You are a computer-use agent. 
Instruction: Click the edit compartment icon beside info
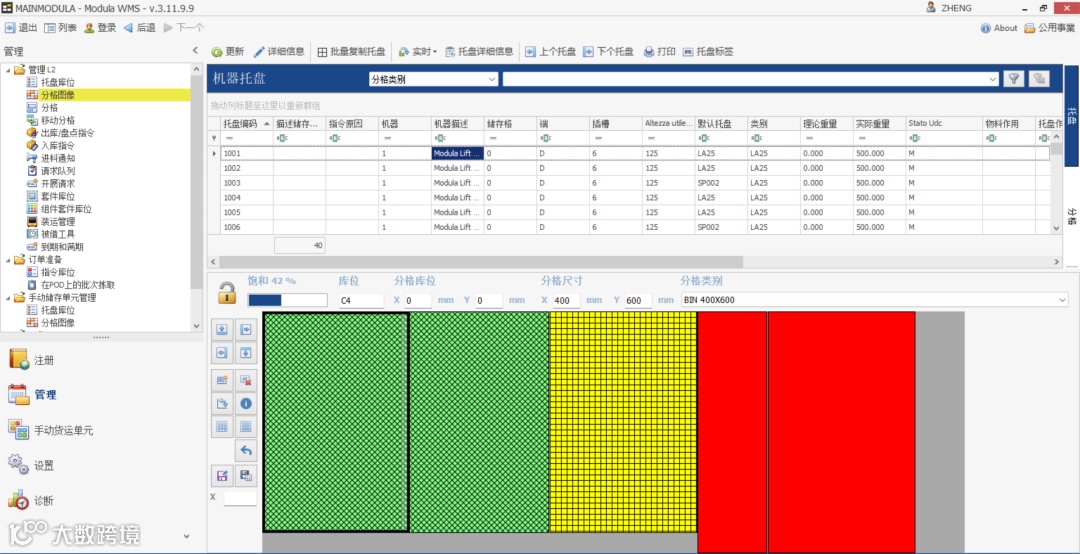pyautogui.click(x=222, y=404)
